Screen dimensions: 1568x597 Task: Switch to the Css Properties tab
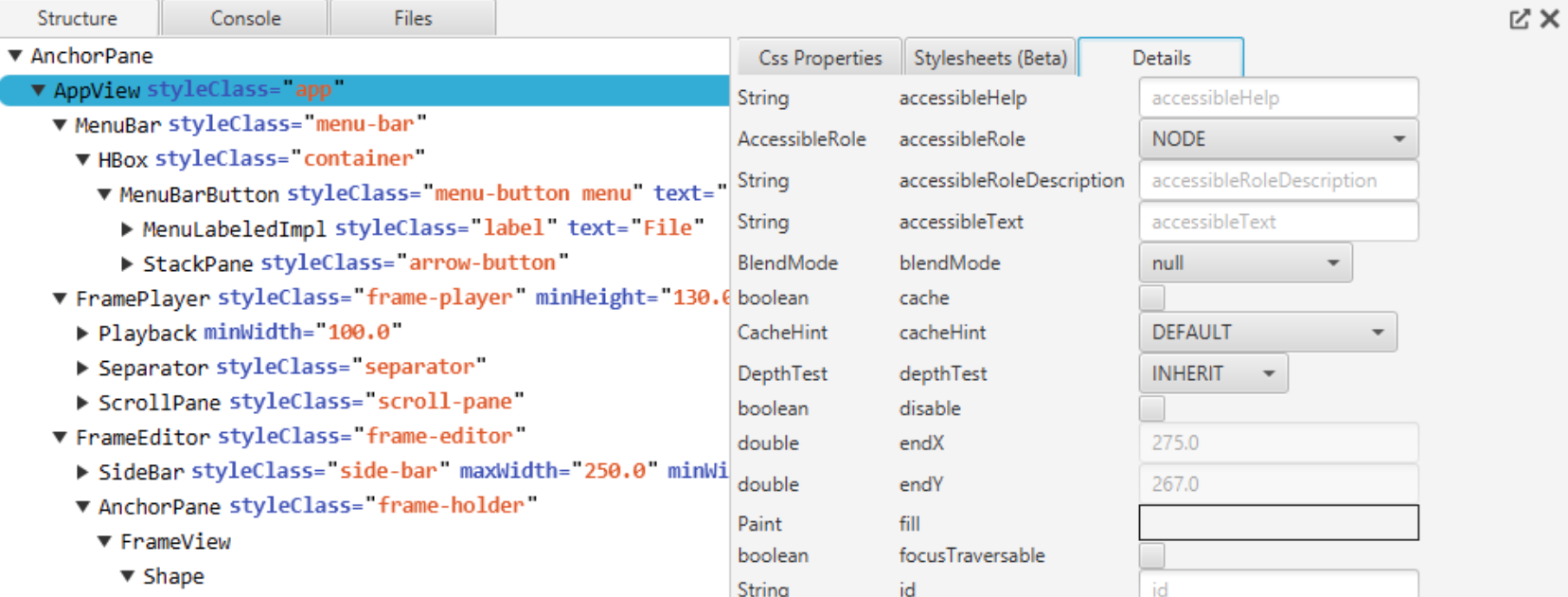[x=820, y=58]
